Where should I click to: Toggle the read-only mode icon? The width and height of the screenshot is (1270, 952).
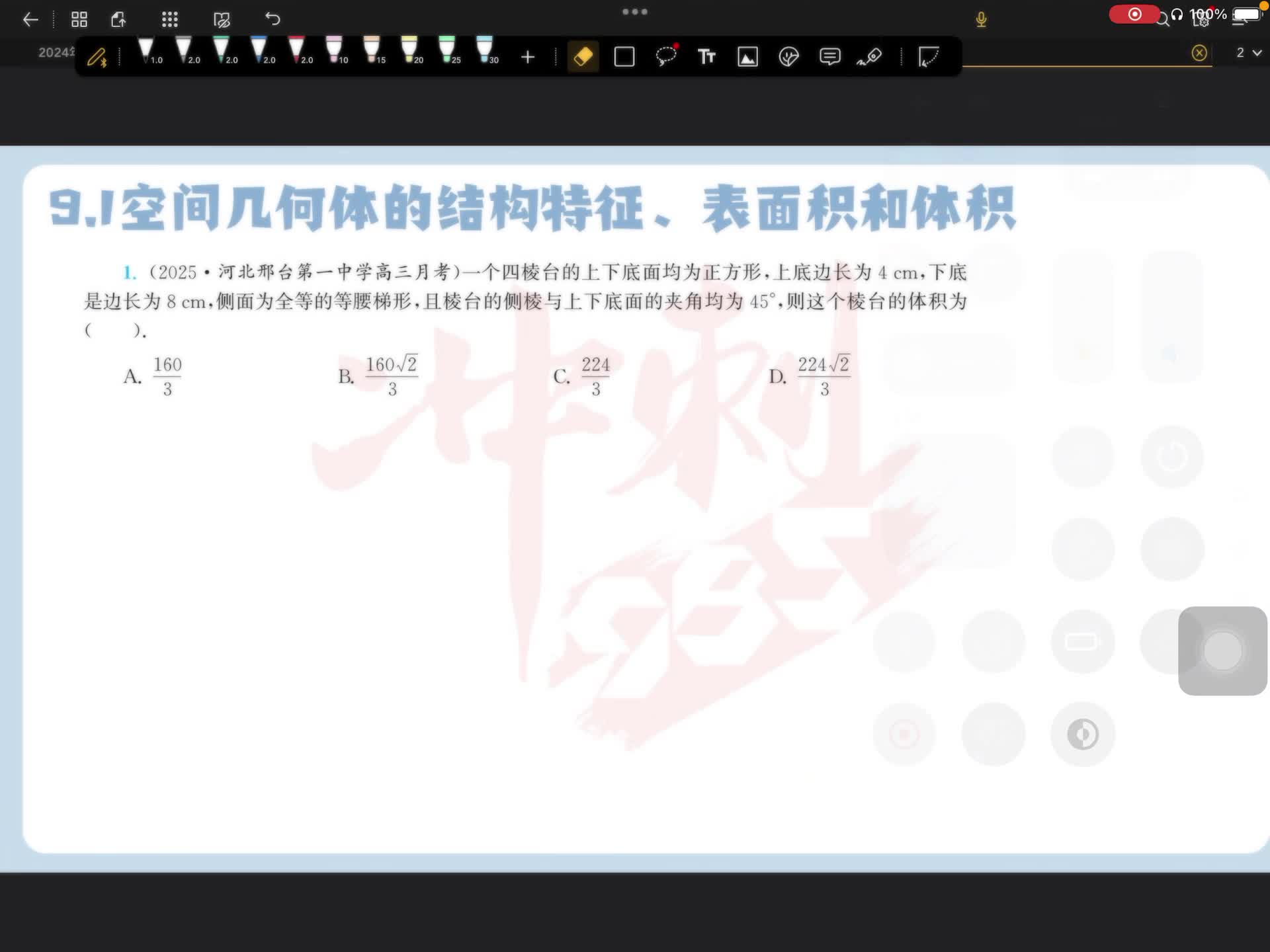click(x=222, y=20)
